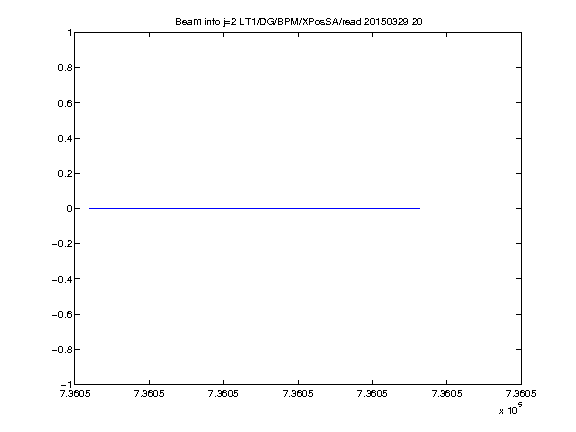The width and height of the screenshot is (576, 432).
Task: Select the 20150329 date in the title
Action: tap(386, 22)
